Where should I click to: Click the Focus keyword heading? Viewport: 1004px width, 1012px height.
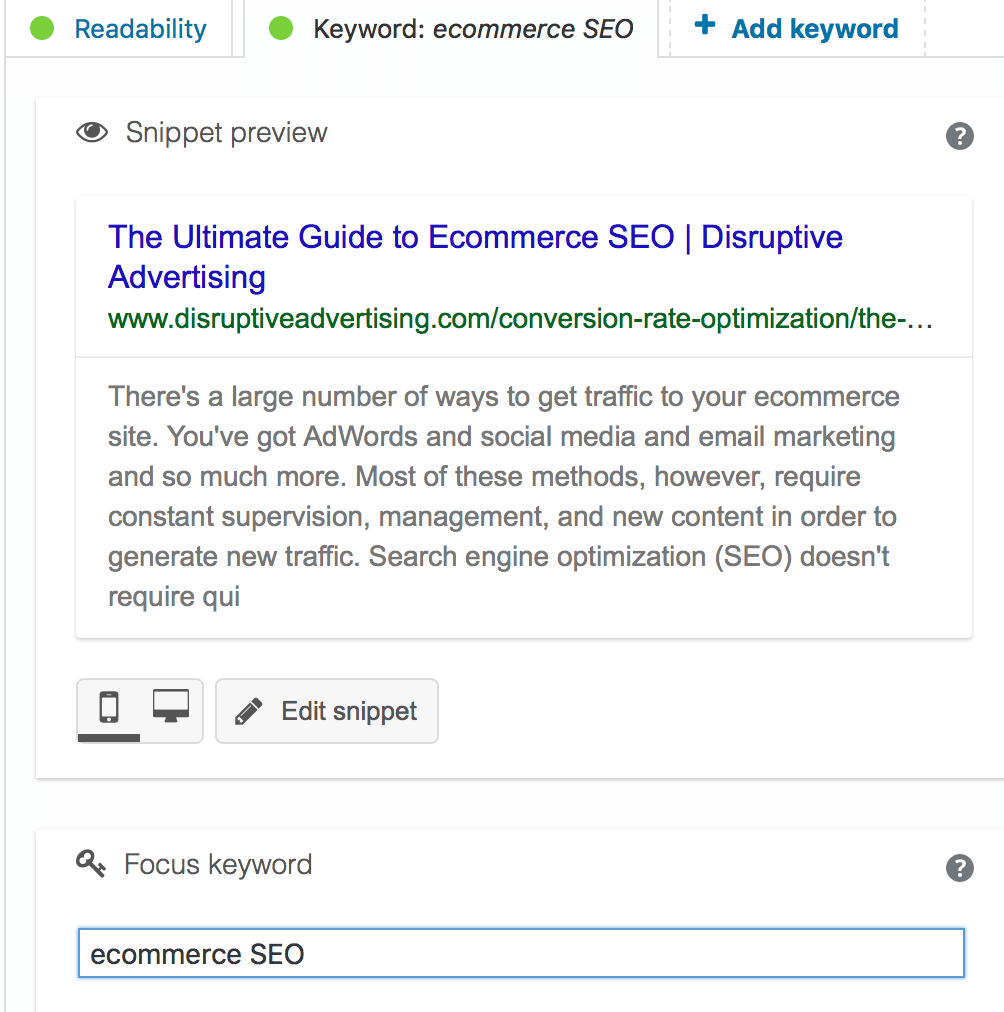tap(218, 865)
